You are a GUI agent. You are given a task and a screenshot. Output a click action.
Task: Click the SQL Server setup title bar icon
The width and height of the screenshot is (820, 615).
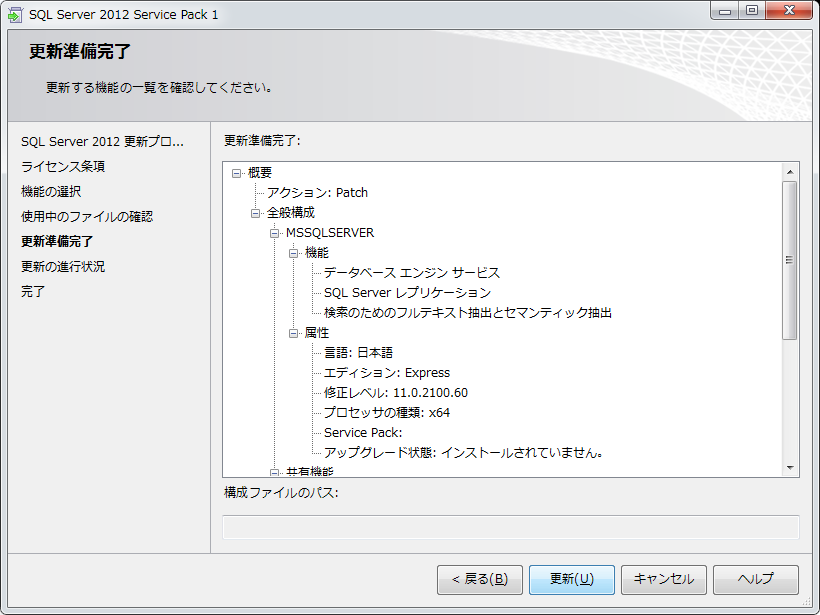click(15, 14)
